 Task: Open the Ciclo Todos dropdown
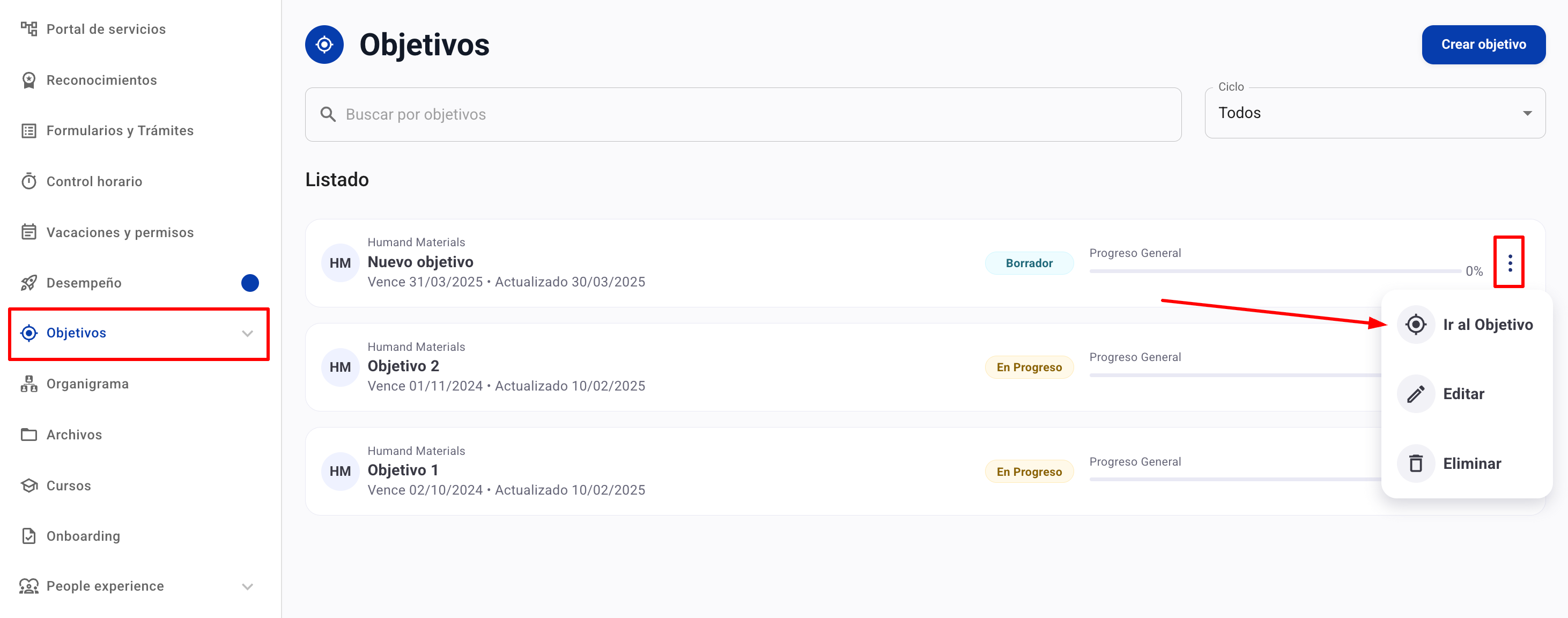tap(1374, 113)
